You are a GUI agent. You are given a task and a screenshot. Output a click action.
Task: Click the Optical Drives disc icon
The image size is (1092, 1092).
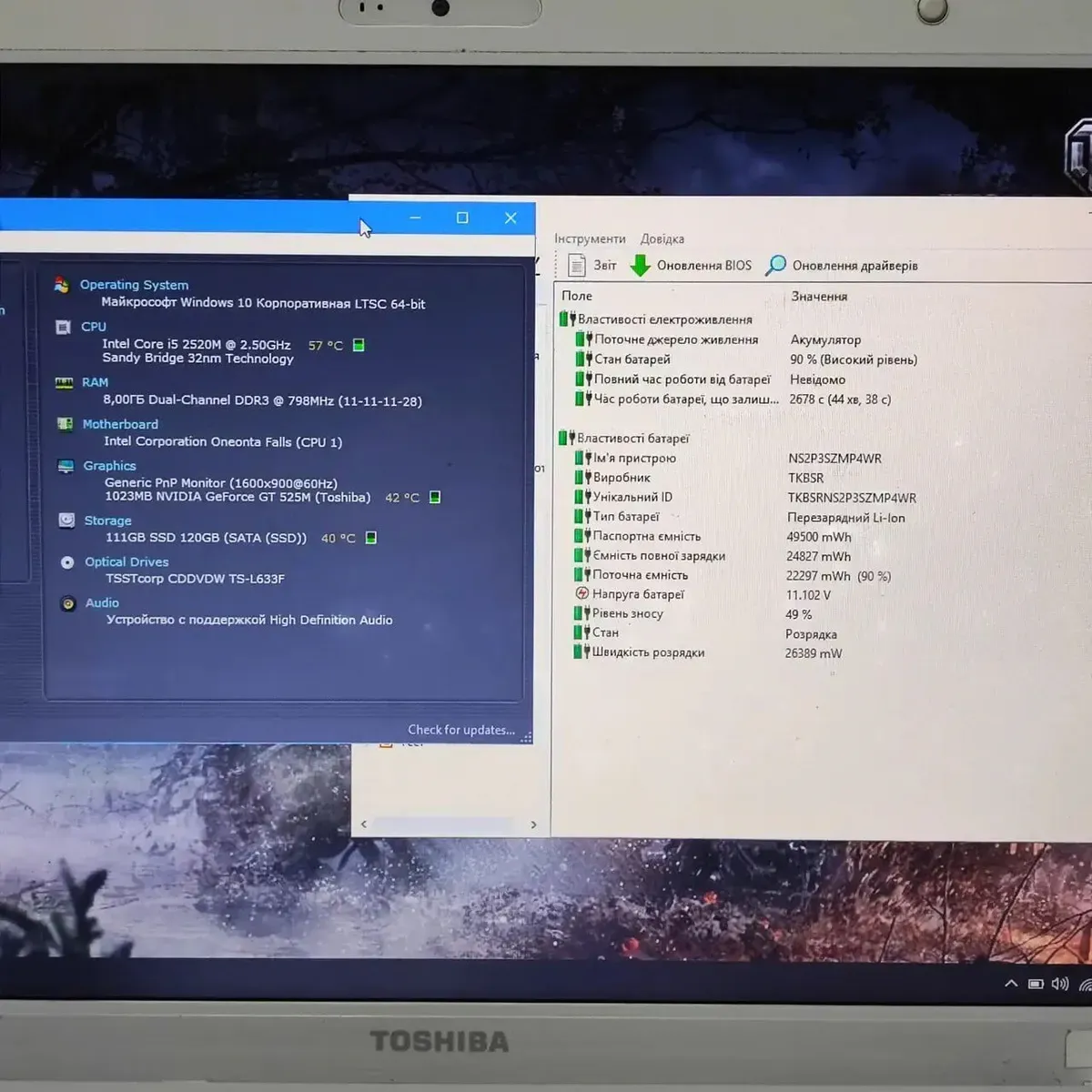(x=67, y=562)
